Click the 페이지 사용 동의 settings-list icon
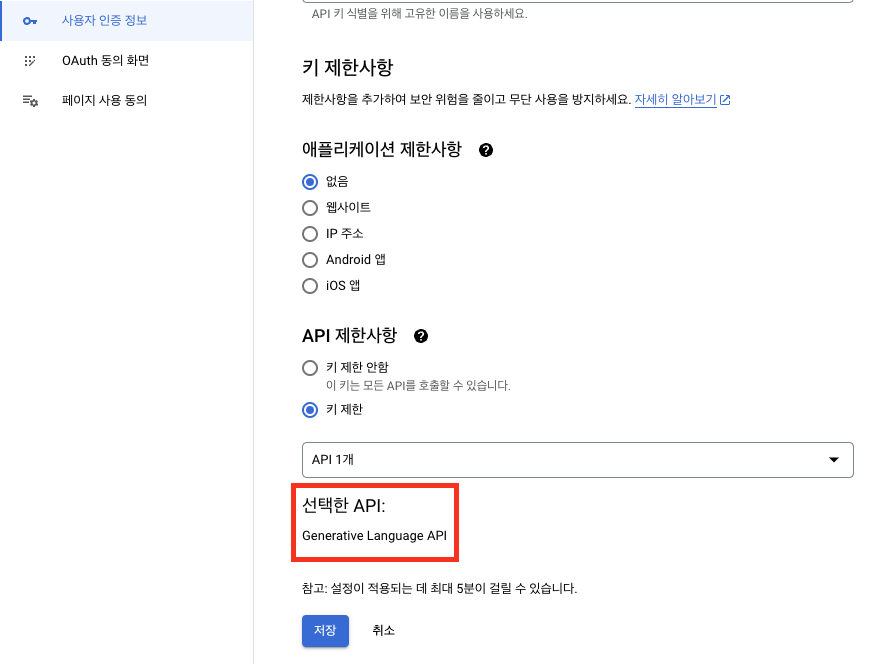This screenshot has height=664, width=890. [x=30, y=101]
